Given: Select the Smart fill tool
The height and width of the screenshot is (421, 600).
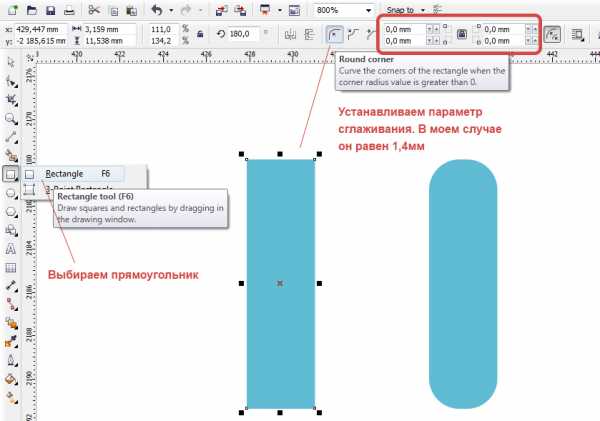Looking at the screenshot, I should 11,156.
